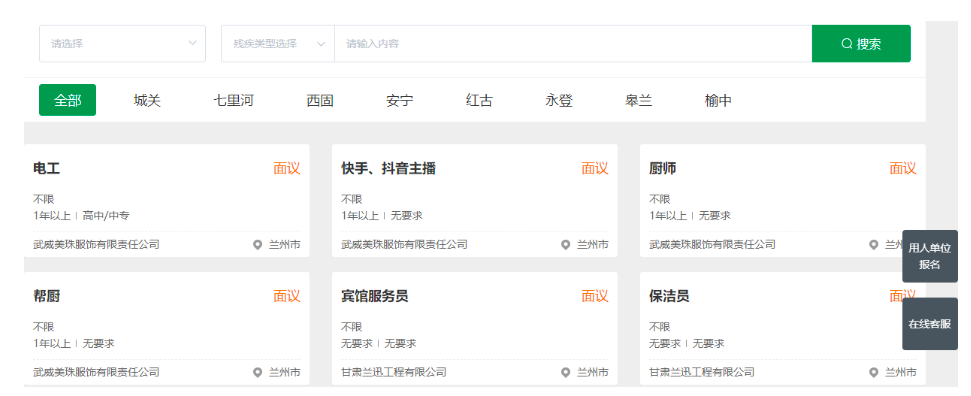
Task: Select the 城关 district tab
Action: click(147, 100)
